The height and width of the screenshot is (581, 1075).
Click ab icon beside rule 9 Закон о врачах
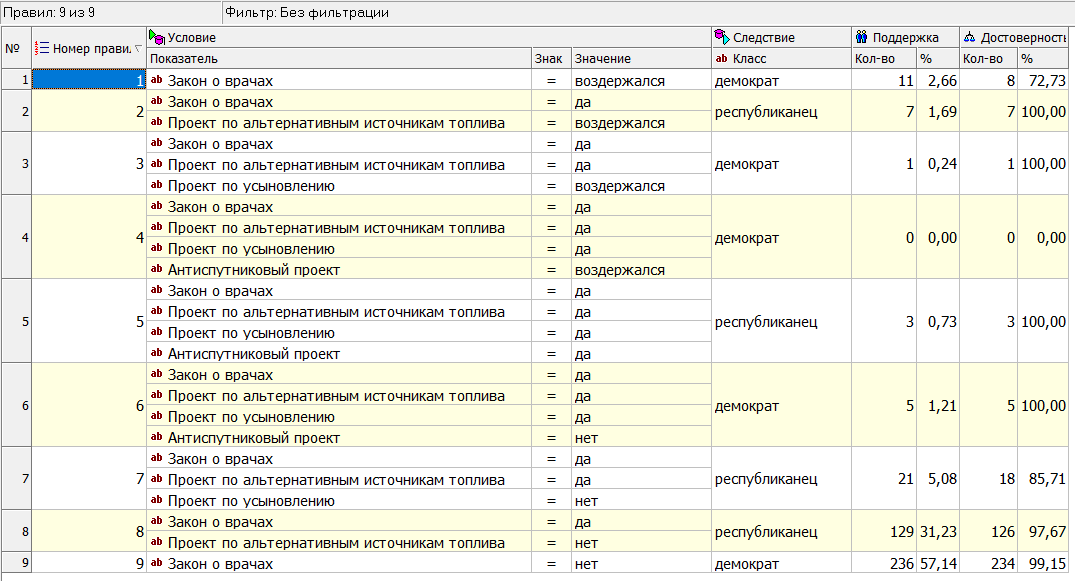156,564
